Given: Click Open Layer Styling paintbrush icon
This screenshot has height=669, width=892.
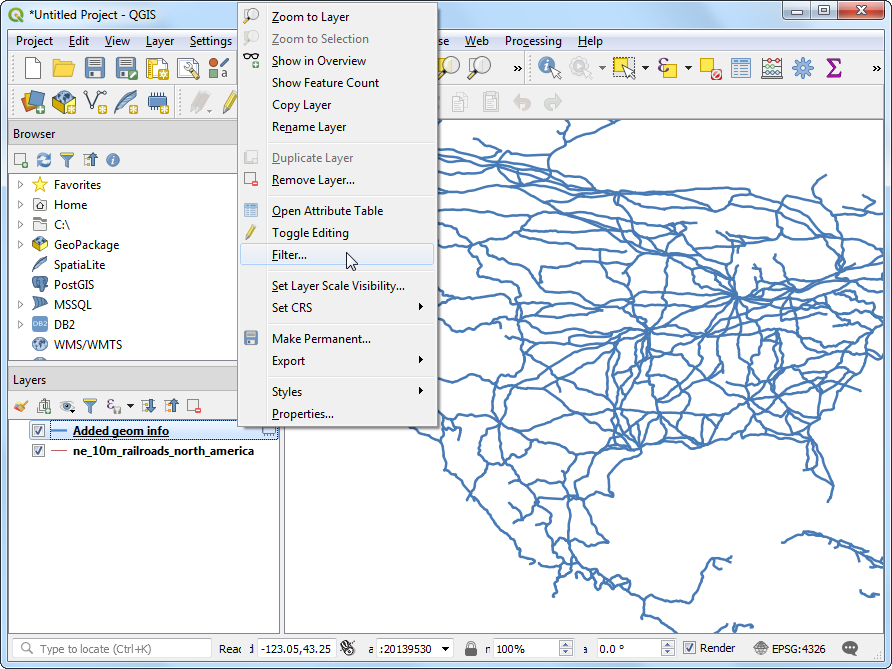Looking at the screenshot, I should pos(21,406).
